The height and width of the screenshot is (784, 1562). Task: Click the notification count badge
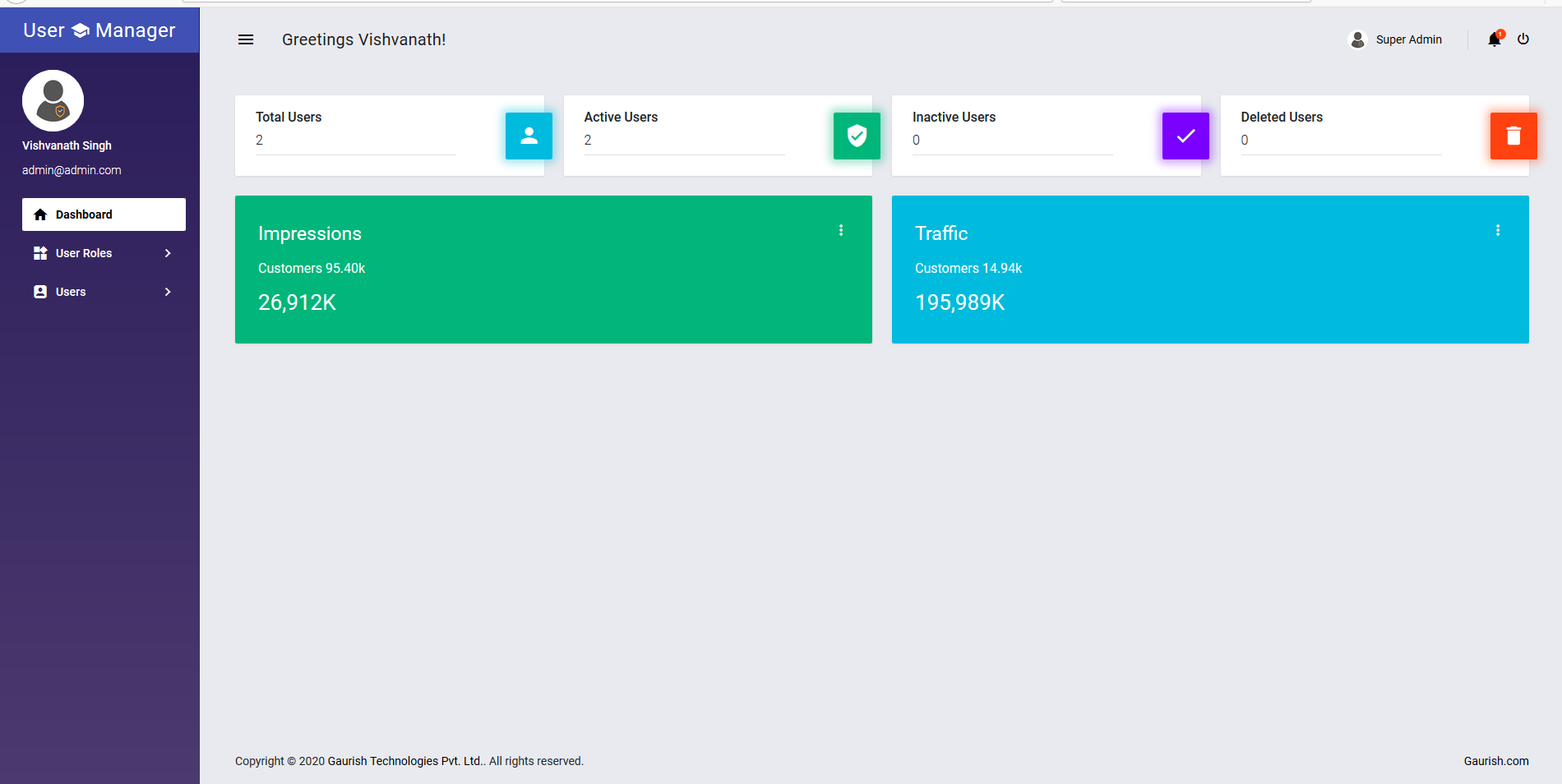(1500, 33)
